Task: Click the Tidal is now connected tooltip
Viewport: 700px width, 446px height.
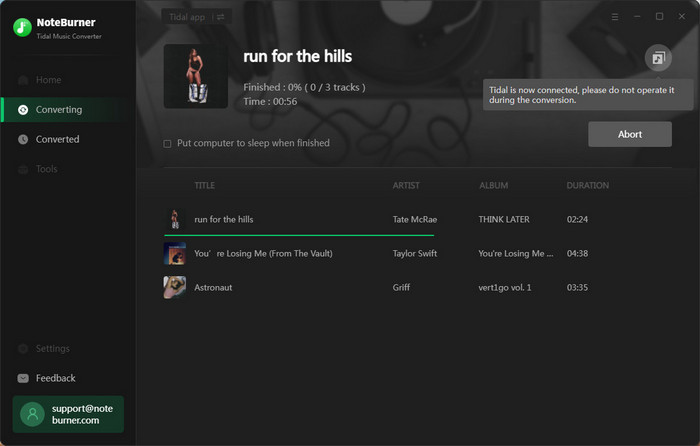Action: pos(588,95)
